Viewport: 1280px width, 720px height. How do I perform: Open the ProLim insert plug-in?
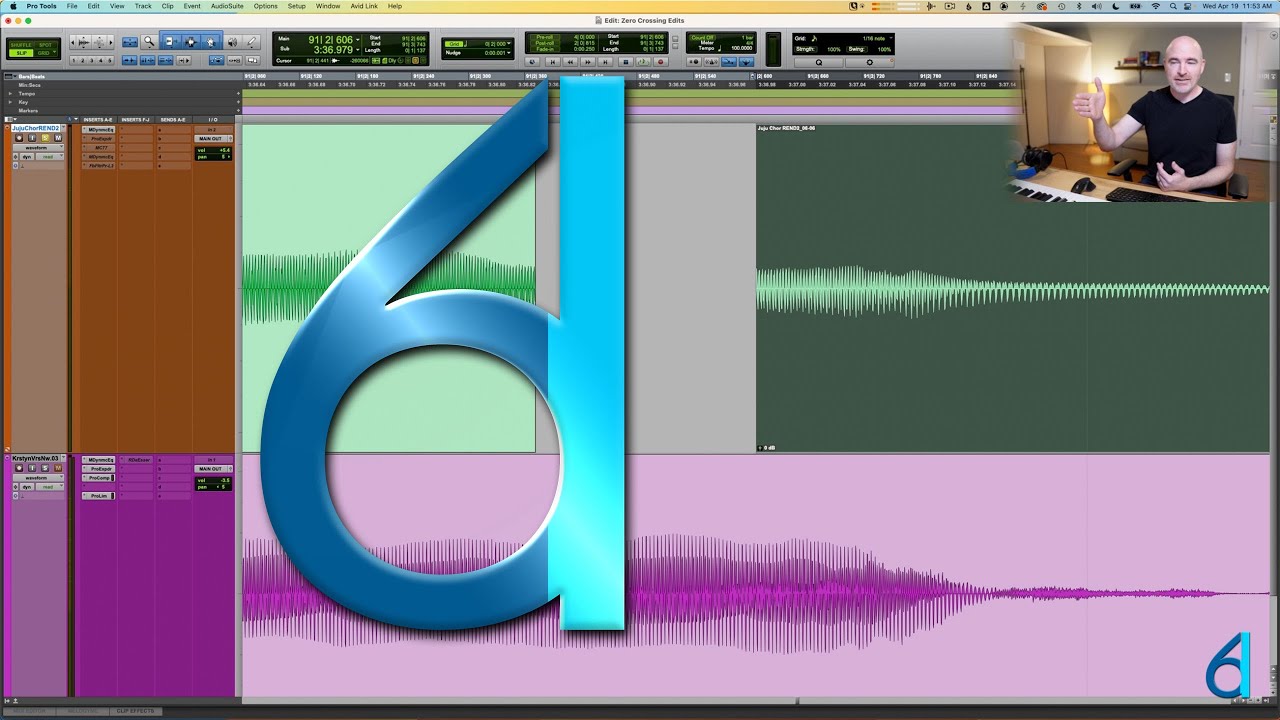click(x=100, y=496)
